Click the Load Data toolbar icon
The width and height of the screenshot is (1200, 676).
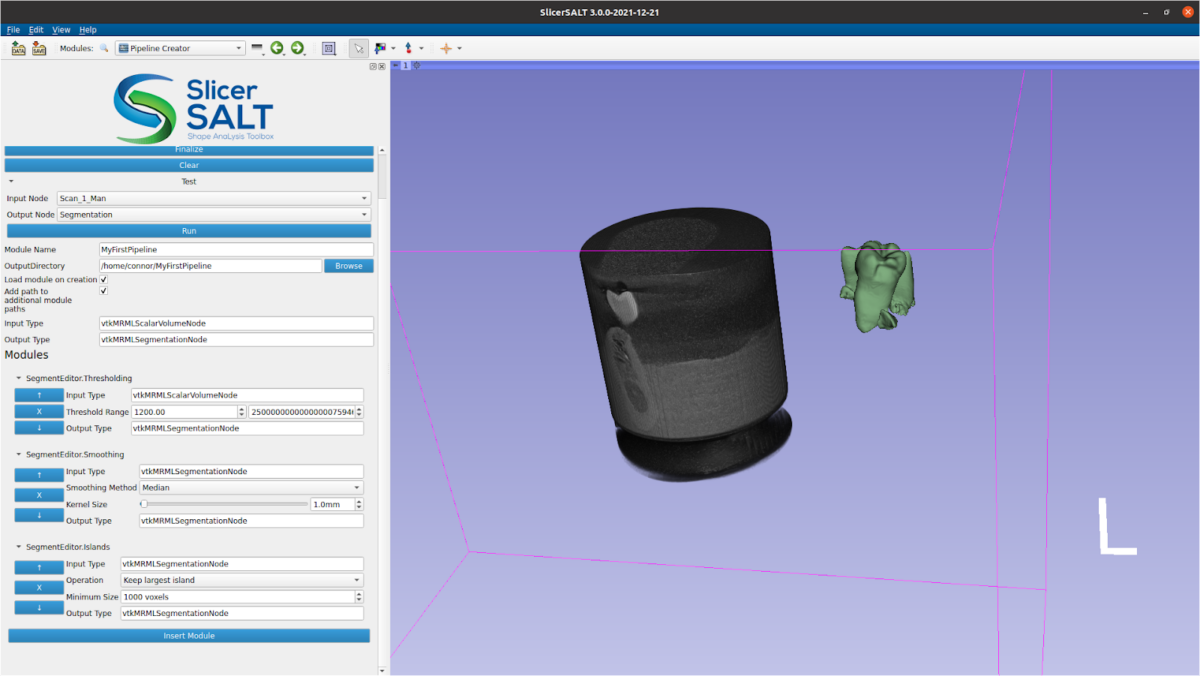pos(18,48)
